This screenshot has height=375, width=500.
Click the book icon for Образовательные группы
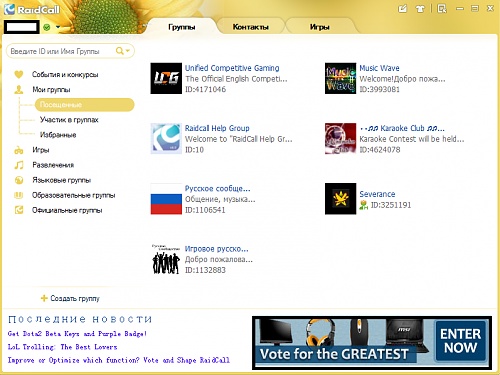(19, 195)
